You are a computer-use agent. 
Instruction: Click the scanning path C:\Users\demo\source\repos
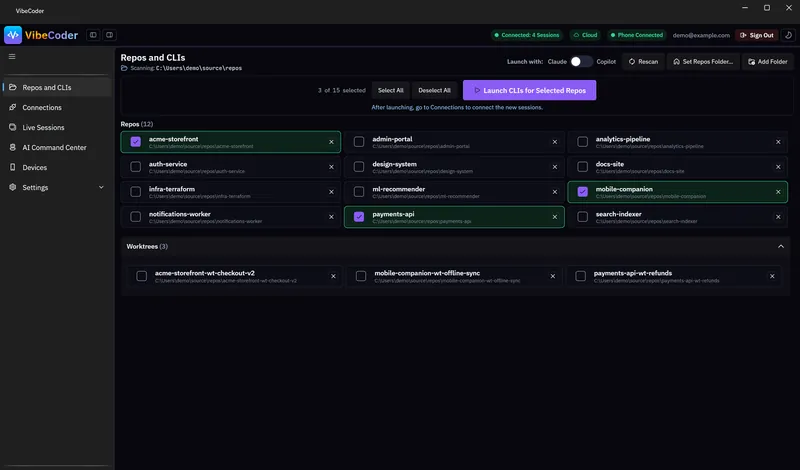pyautogui.click(x=199, y=68)
